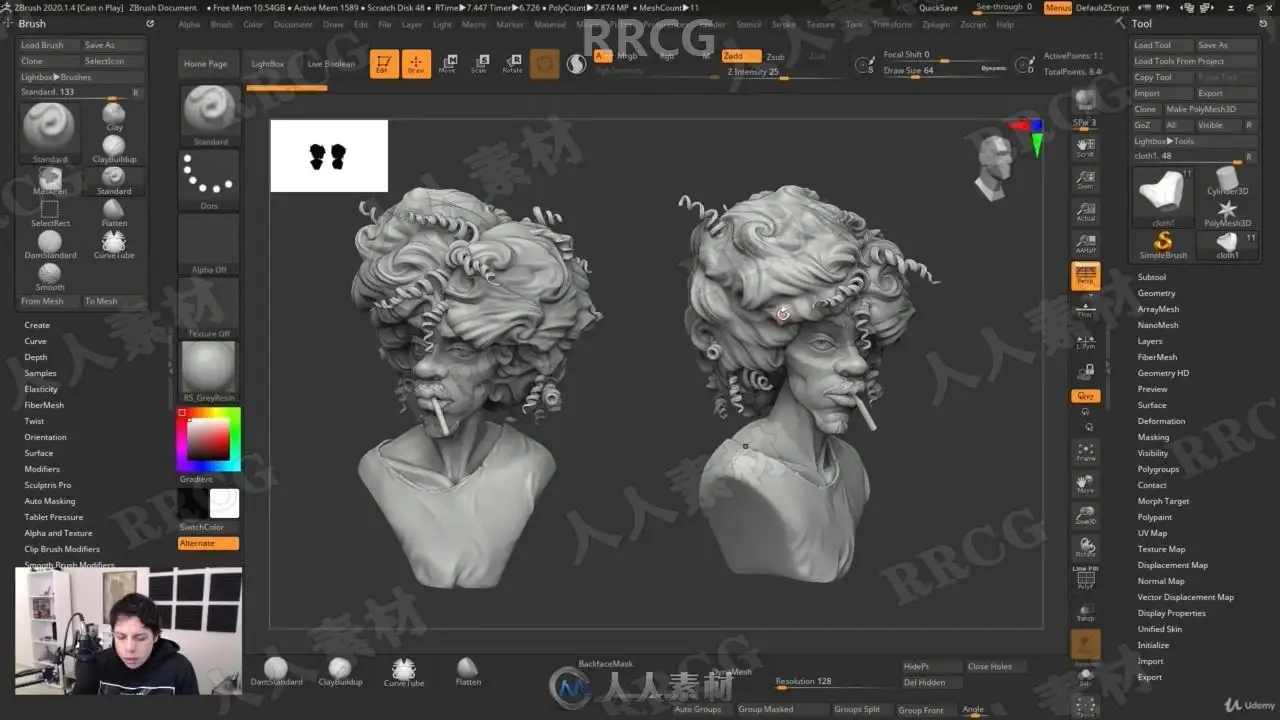Toggle L.Sym local symmetry
The height and width of the screenshot is (720, 1280).
pos(1085,340)
